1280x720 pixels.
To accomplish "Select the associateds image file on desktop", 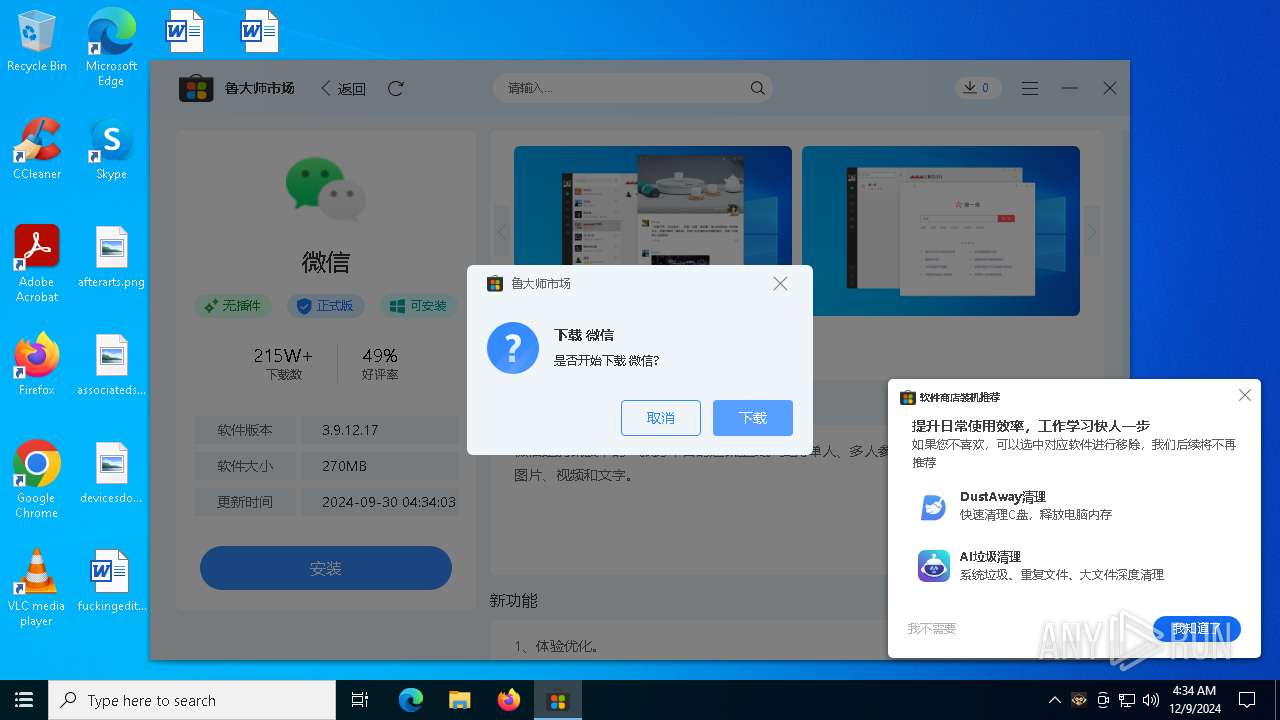I will point(111,365).
